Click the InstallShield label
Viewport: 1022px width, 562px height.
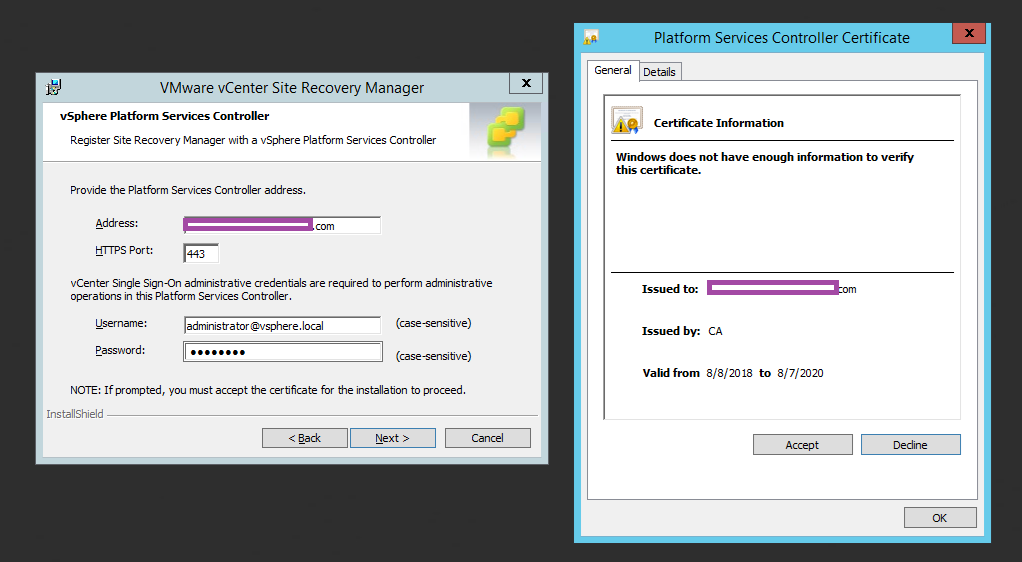tap(75, 414)
